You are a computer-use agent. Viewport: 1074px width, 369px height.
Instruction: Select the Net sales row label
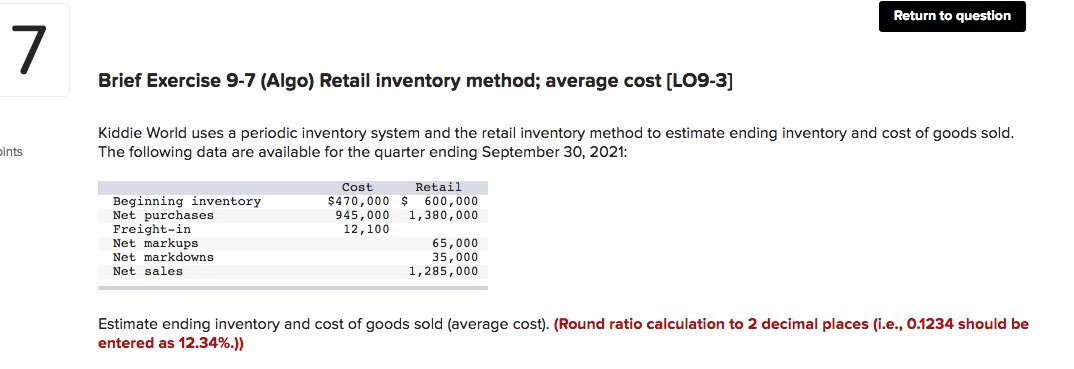coord(148,271)
